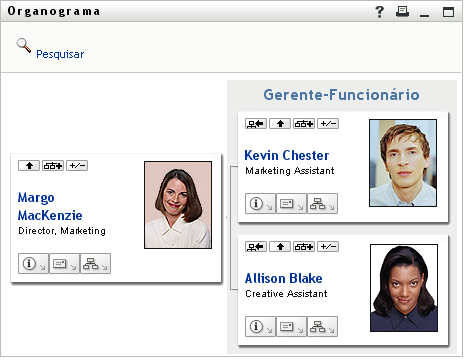Viewport: 464px width, 362px height.
Task: Open Kevin Chester's name link
Action: tap(287, 156)
